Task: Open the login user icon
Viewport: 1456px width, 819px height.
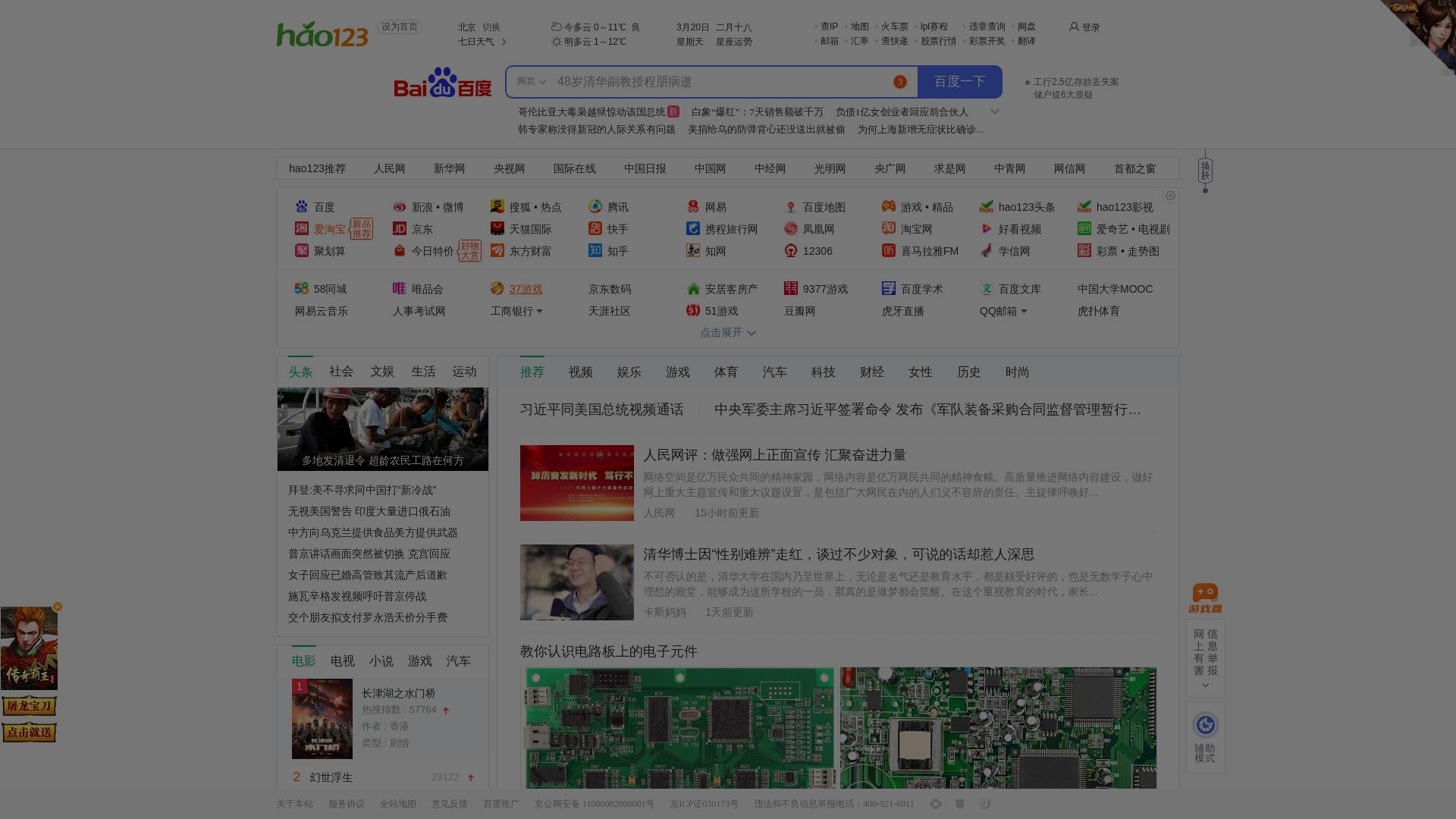Action: coord(1074,27)
